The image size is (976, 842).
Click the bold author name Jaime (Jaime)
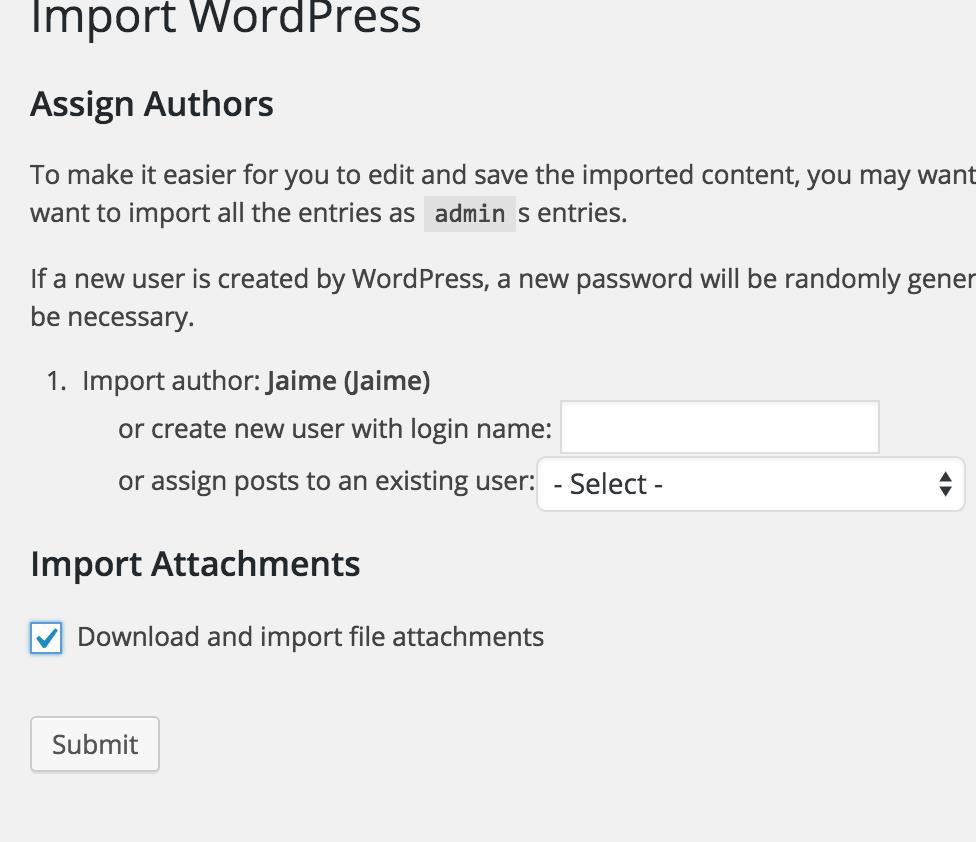click(348, 381)
